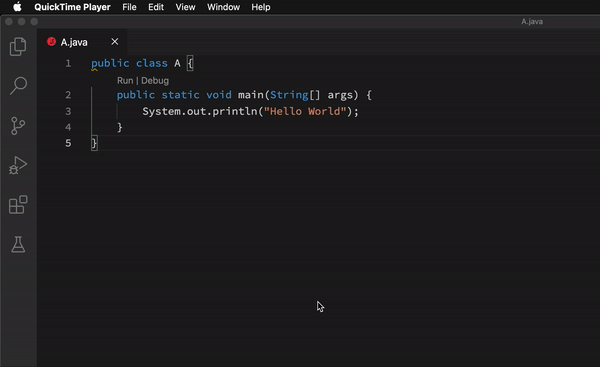Open the Search view in activity bar
Viewport: 600px width, 367px height.
point(18,86)
